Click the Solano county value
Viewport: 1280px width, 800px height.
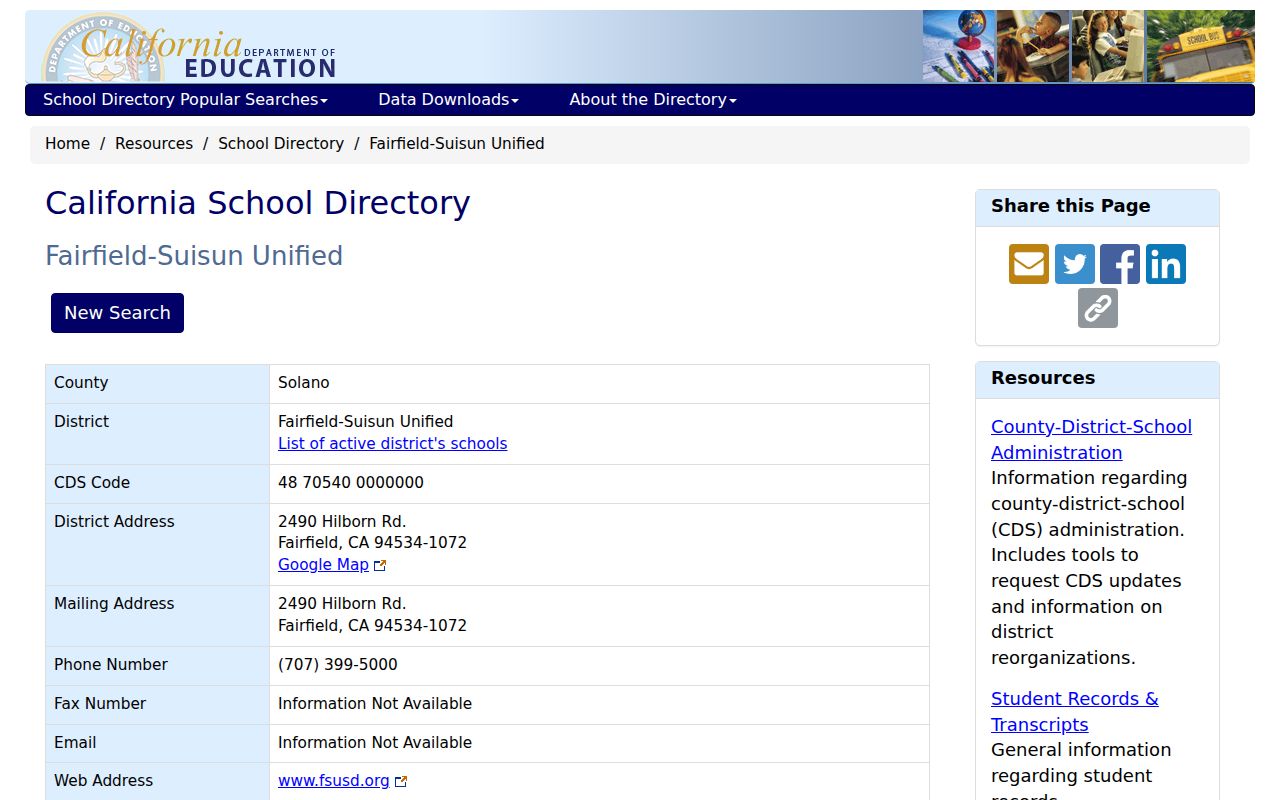[x=304, y=383]
